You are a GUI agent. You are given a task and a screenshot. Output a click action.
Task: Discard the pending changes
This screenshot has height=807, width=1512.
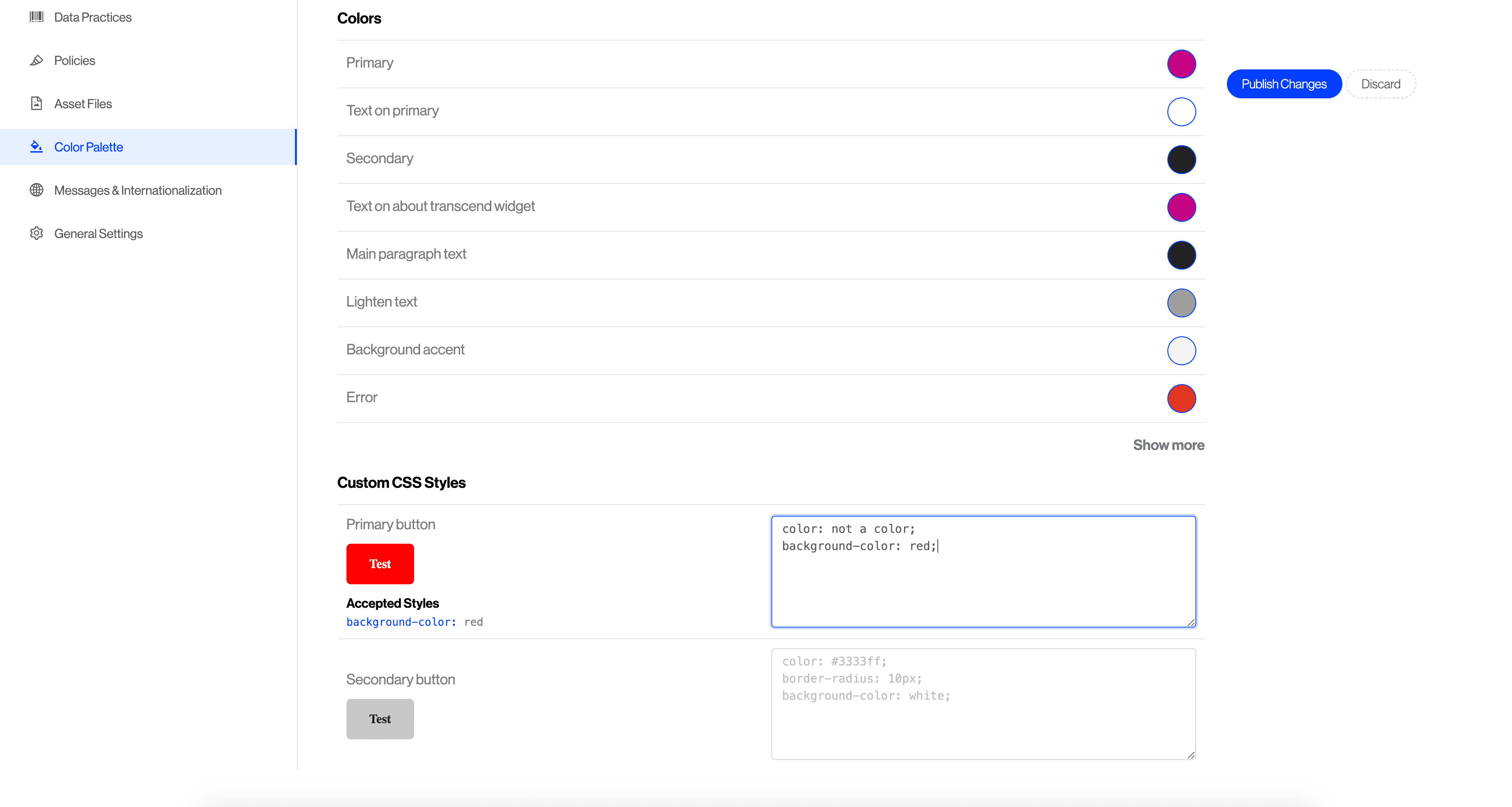pyautogui.click(x=1381, y=84)
